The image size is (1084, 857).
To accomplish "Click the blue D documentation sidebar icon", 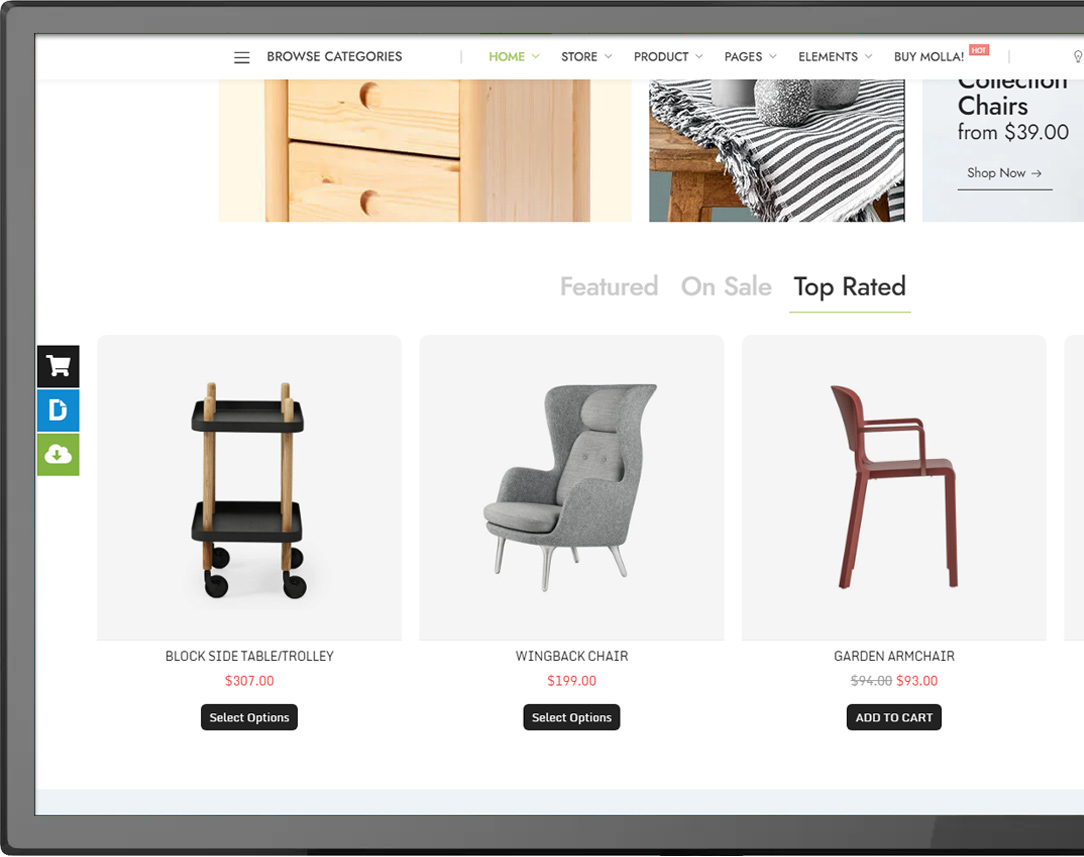I will [x=58, y=411].
